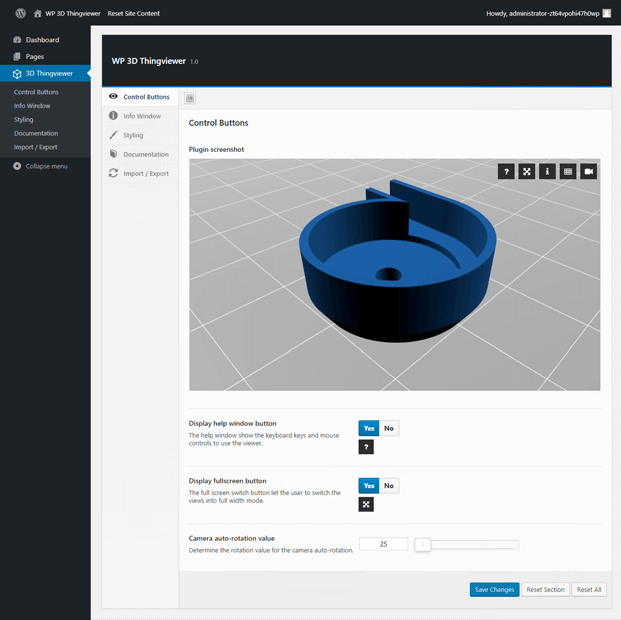Open the Documentation tab in plugin panel

(x=140, y=154)
